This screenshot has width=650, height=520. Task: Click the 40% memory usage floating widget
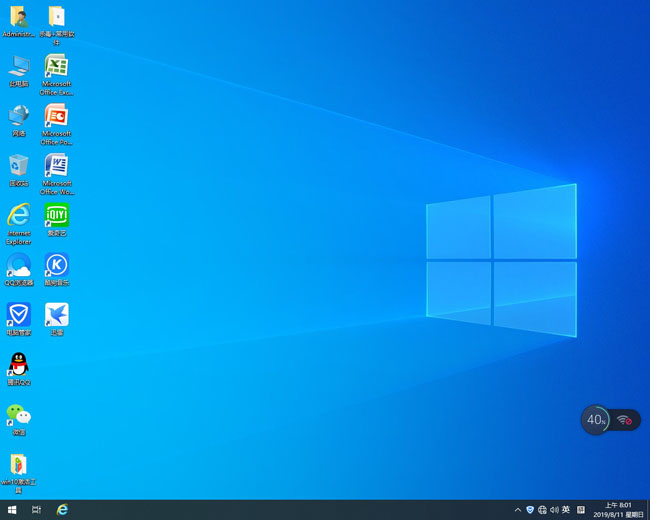596,420
